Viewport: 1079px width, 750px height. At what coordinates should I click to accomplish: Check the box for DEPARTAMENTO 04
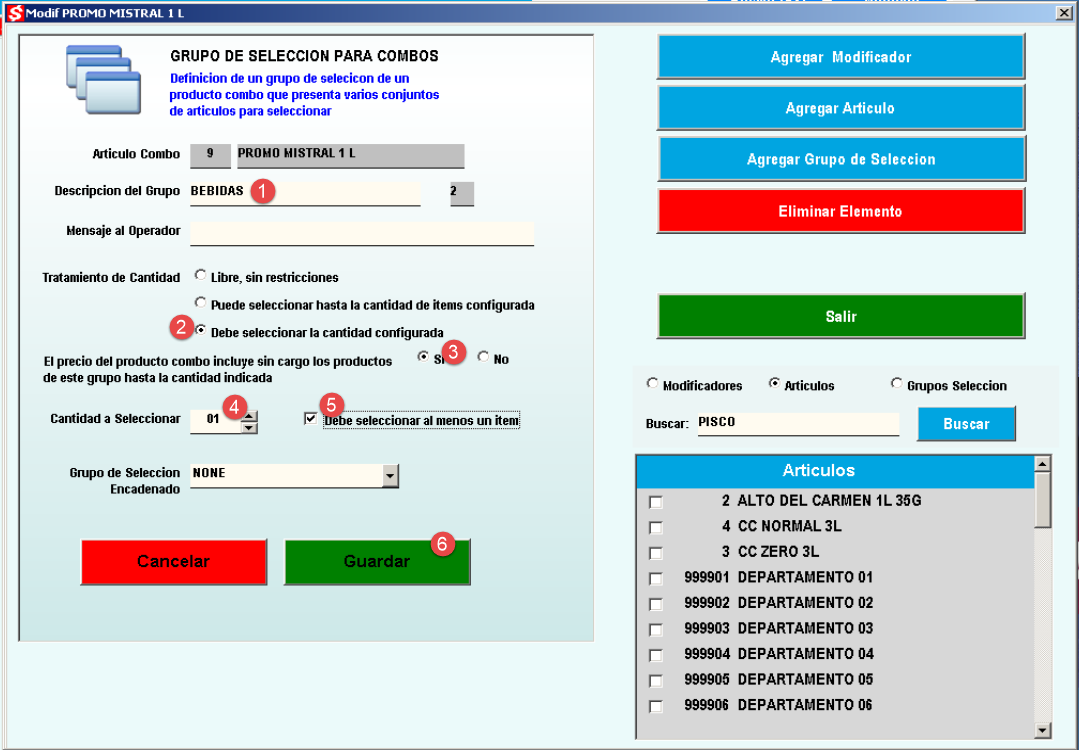(x=656, y=655)
